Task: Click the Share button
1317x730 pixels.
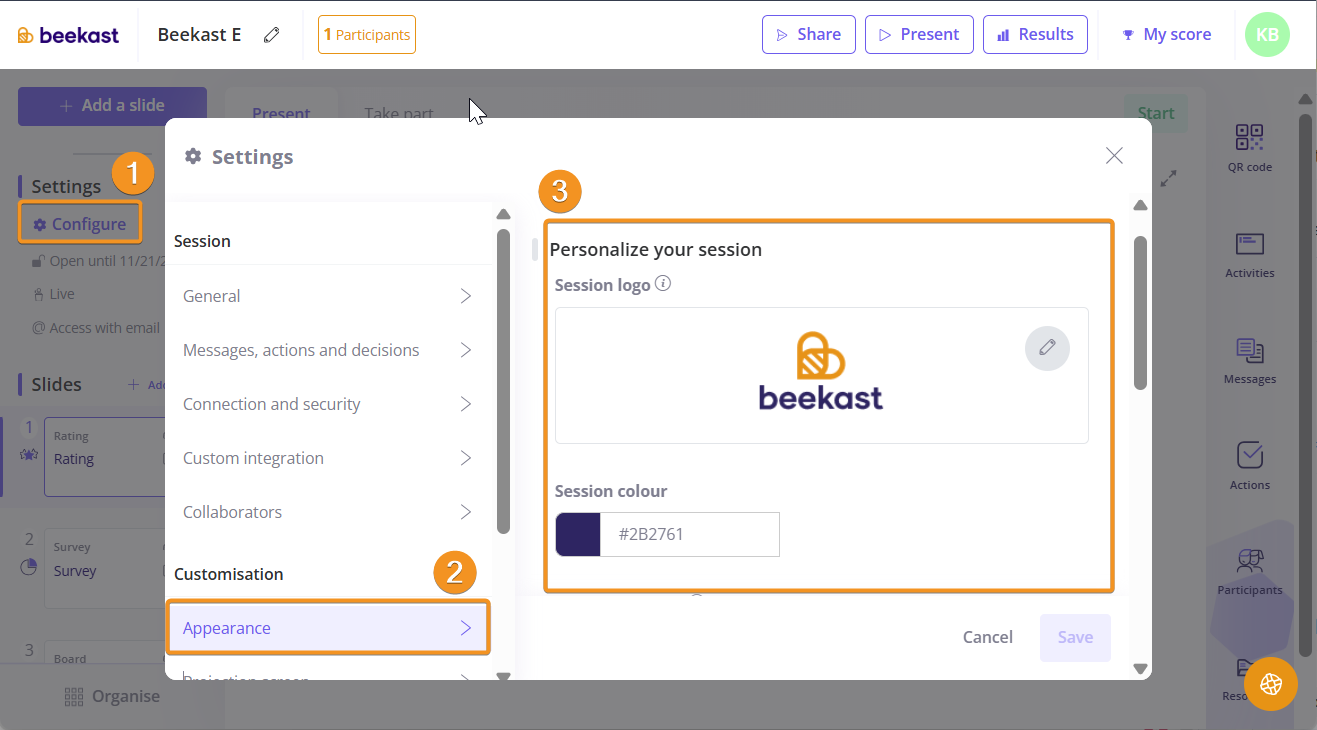Action: (x=808, y=34)
